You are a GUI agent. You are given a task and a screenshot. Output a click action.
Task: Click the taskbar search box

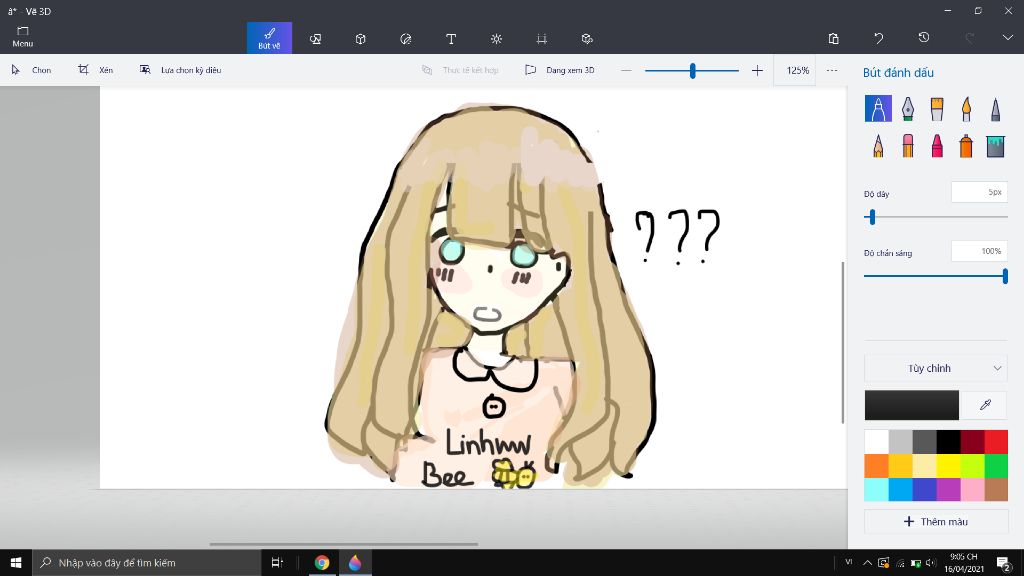146,562
